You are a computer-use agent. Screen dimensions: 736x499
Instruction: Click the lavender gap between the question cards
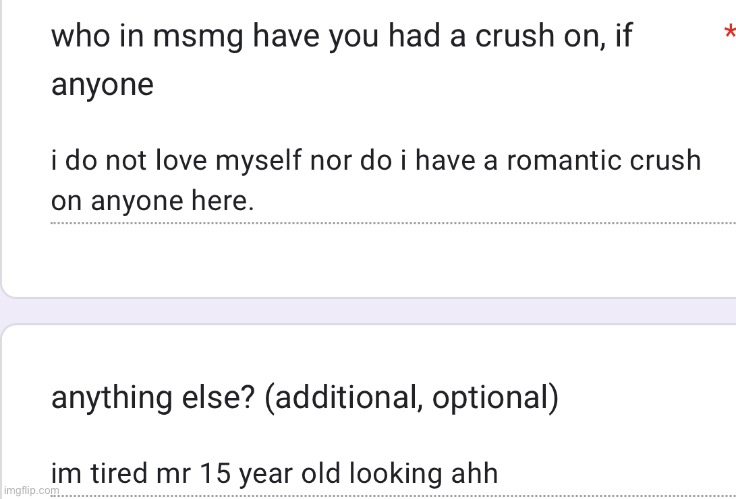[368, 311]
